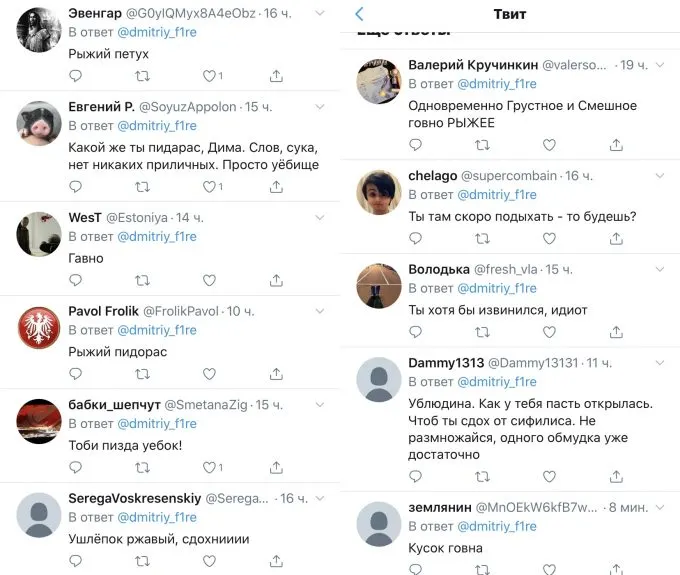Image resolution: width=680 pixels, height=575 pixels.
Task: Retweet chelago's reply
Action: [483, 238]
